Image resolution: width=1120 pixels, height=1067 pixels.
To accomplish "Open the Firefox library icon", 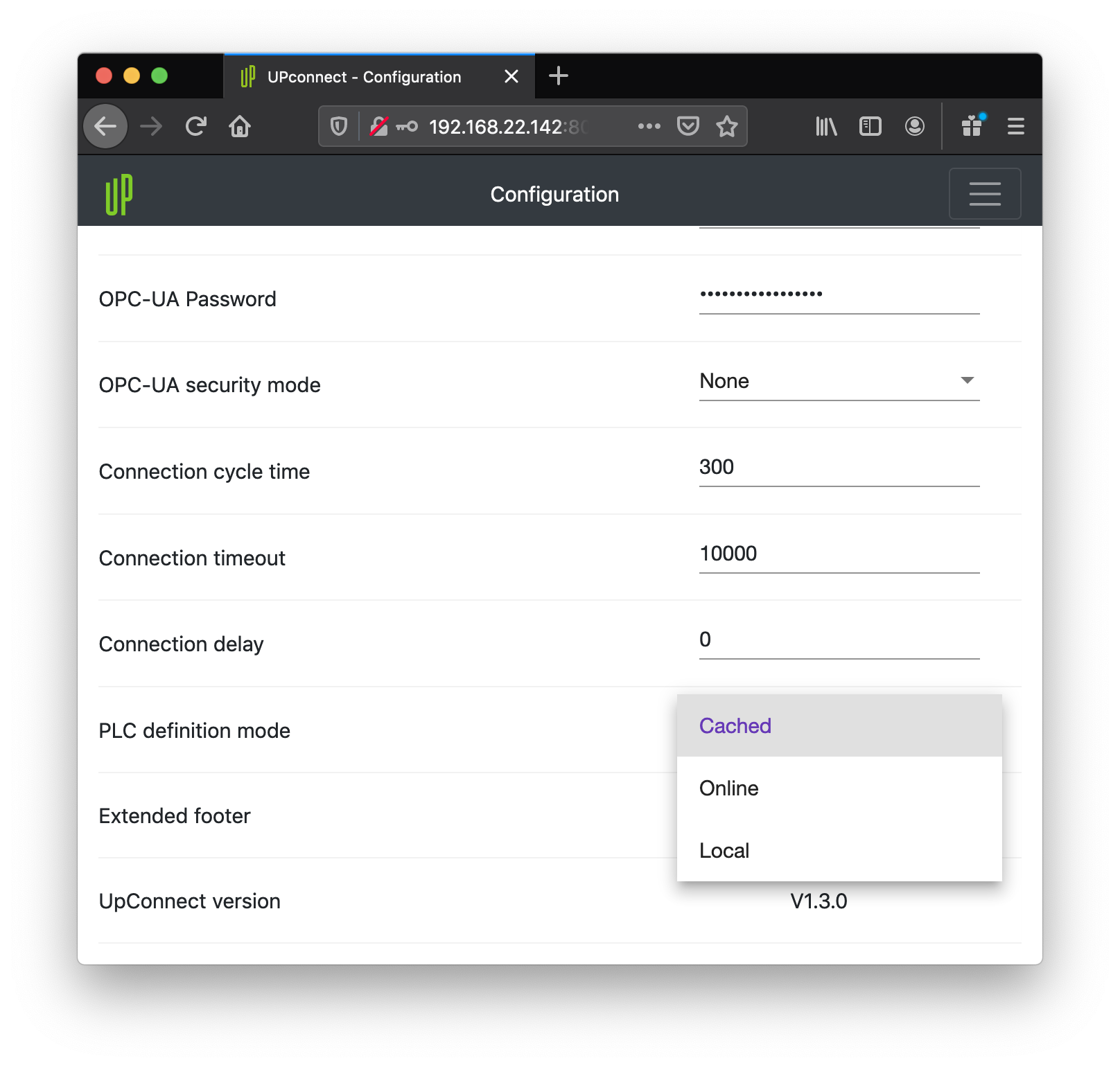I will [826, 126].
